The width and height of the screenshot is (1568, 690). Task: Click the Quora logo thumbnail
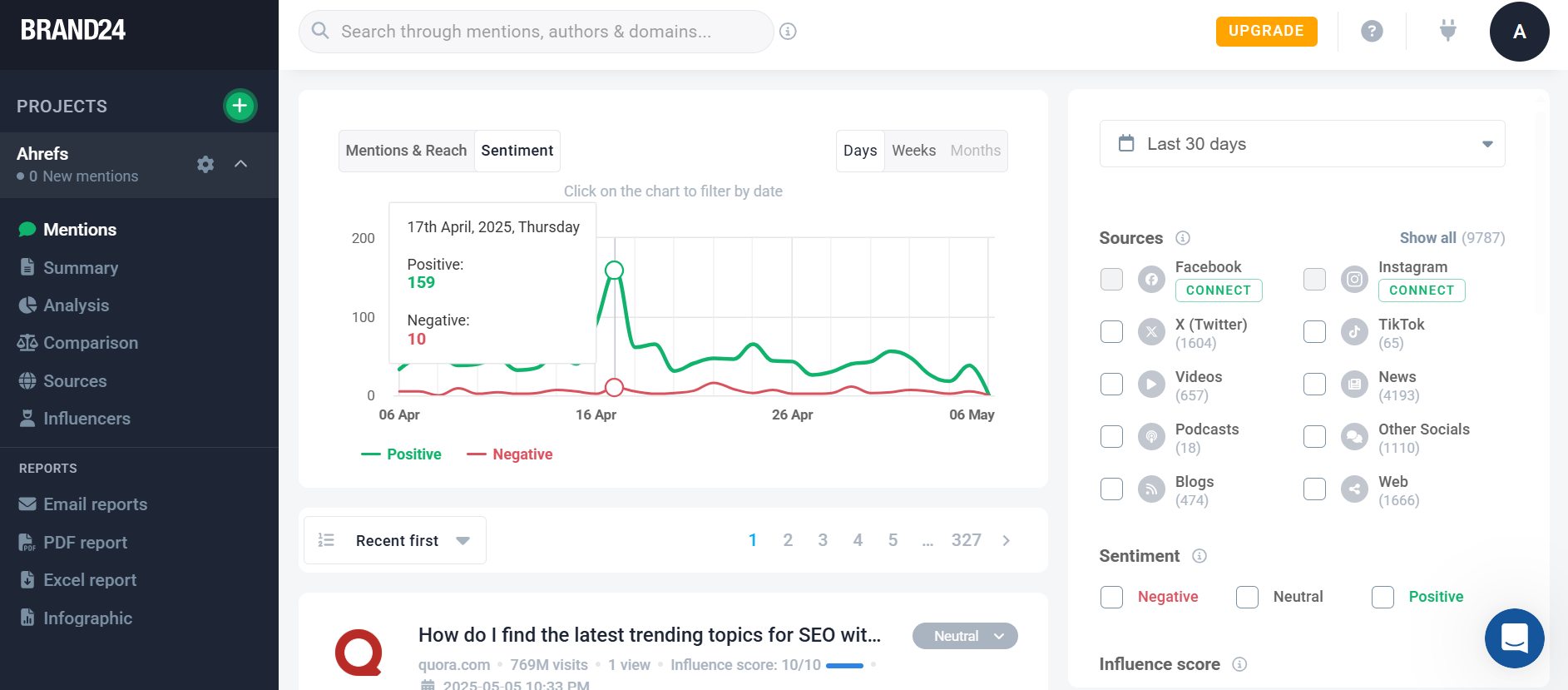tap(359, 653)
